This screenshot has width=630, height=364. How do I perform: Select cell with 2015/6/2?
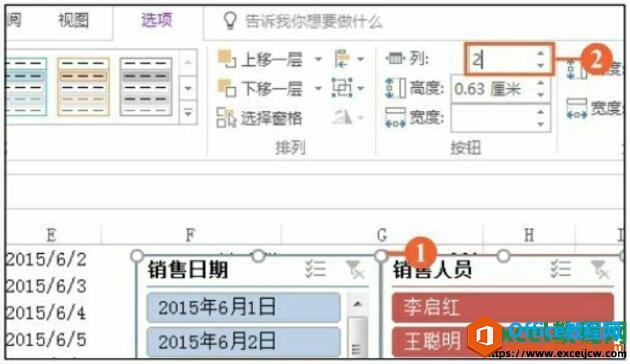click(46, 260)
